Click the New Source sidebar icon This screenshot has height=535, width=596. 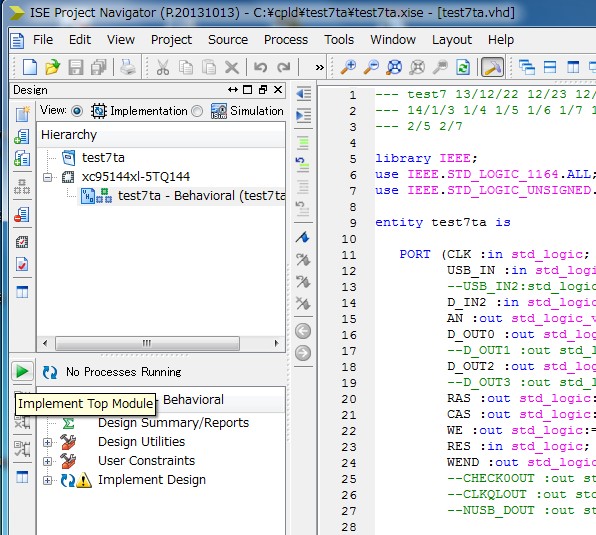coord(22,114)
